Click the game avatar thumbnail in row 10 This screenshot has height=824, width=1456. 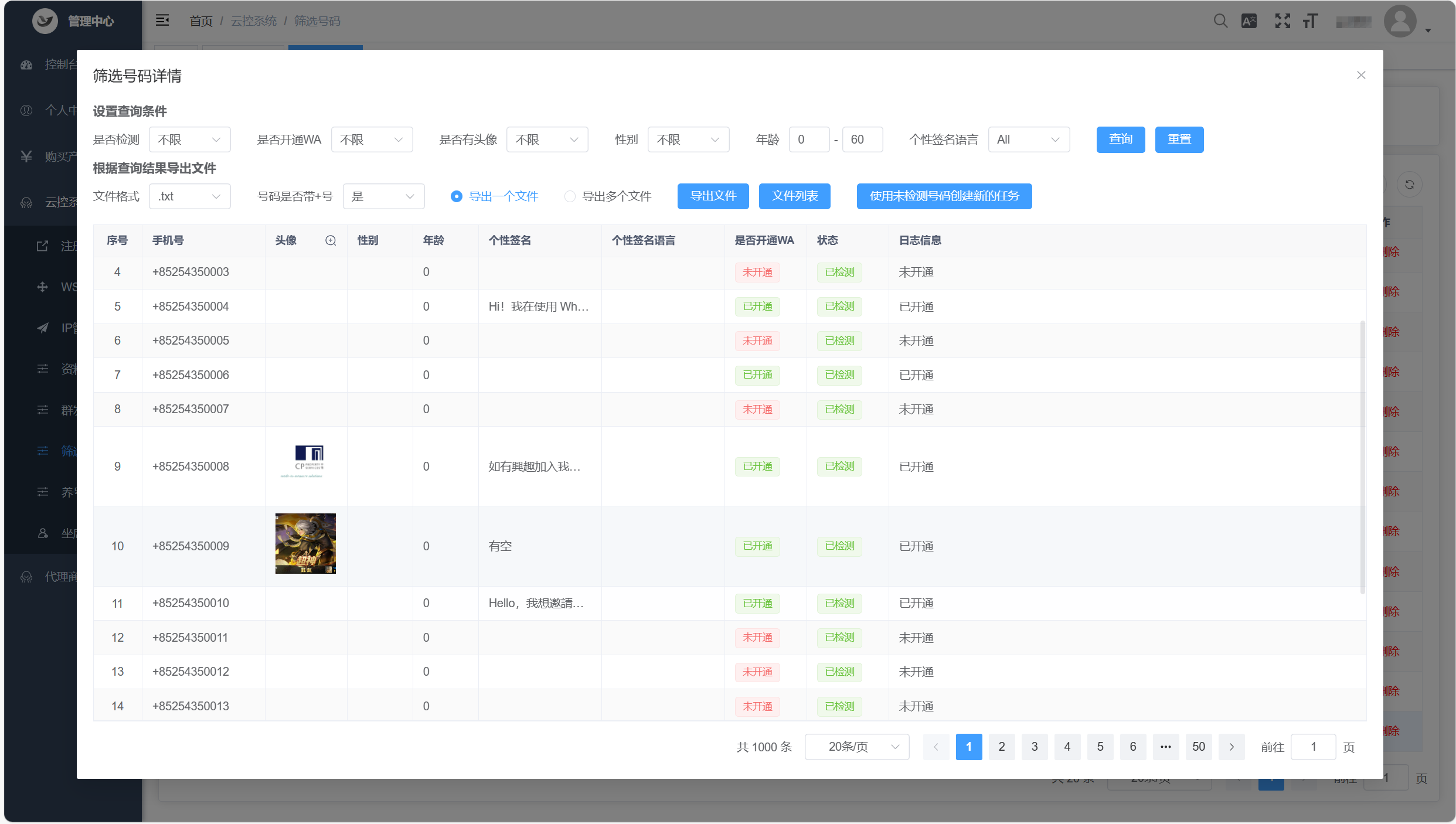[x=305, y=543]
